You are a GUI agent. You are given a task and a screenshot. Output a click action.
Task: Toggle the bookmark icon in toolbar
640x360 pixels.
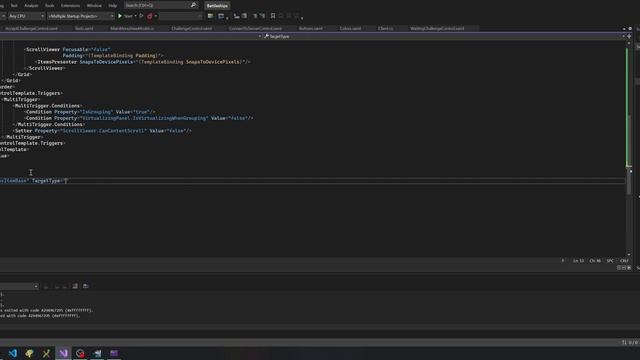point(273,16)
